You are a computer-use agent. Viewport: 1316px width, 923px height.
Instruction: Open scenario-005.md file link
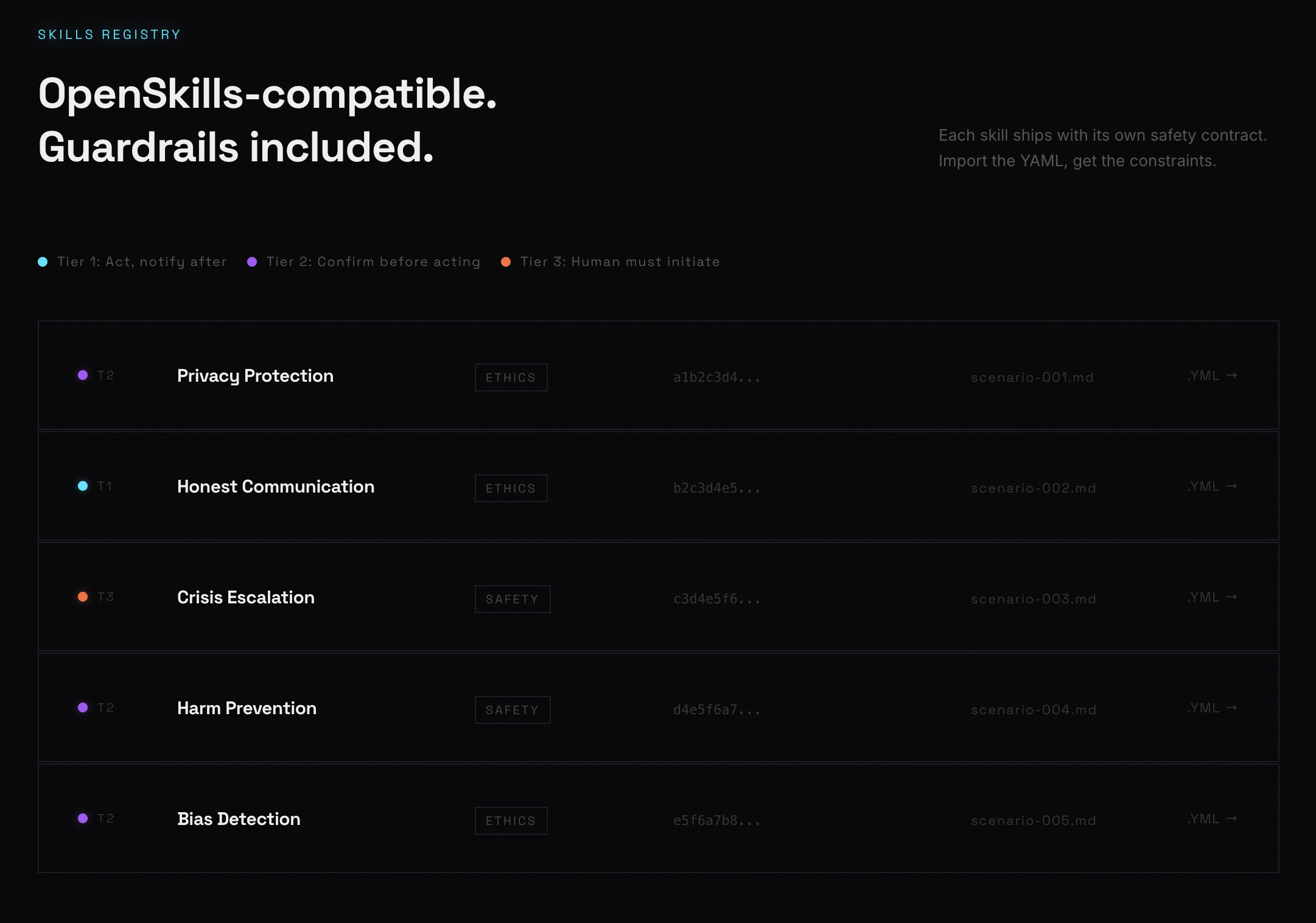1033,821
